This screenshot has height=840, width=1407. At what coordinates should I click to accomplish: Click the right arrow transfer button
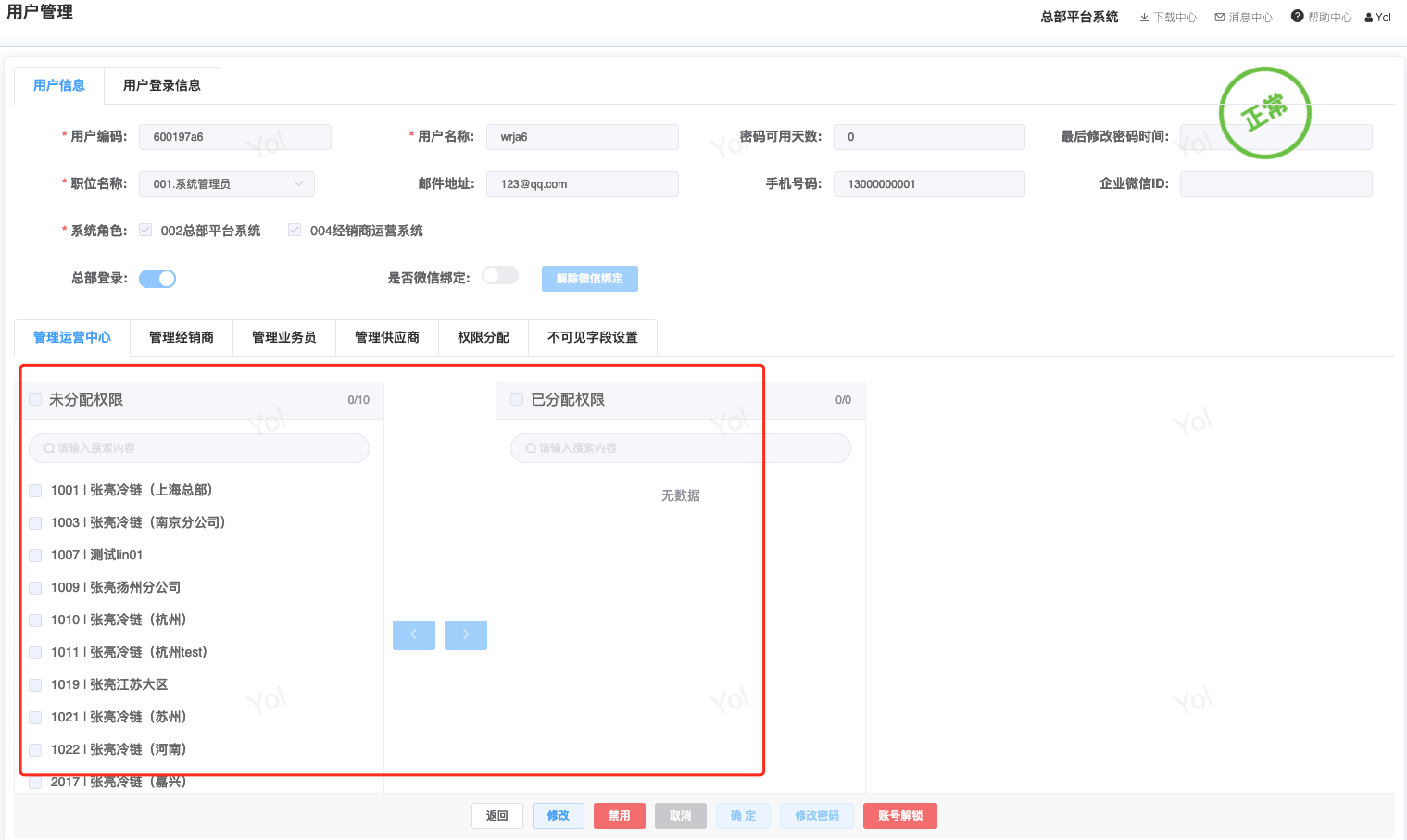[466, 634]
